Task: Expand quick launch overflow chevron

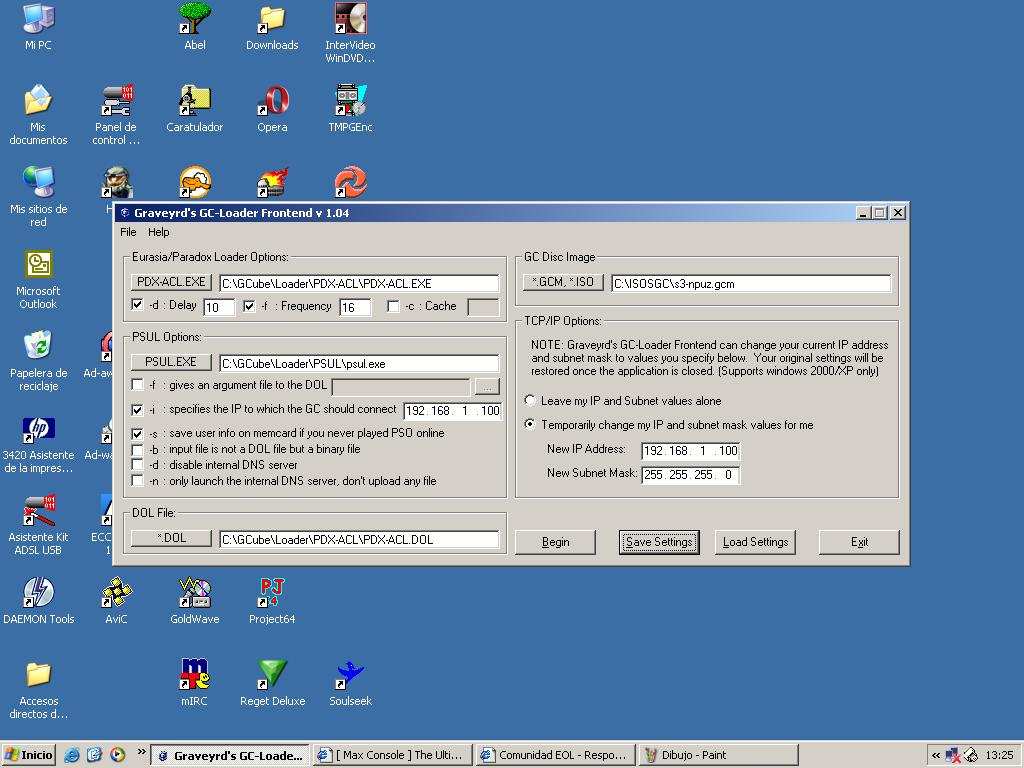Action: 141,752
